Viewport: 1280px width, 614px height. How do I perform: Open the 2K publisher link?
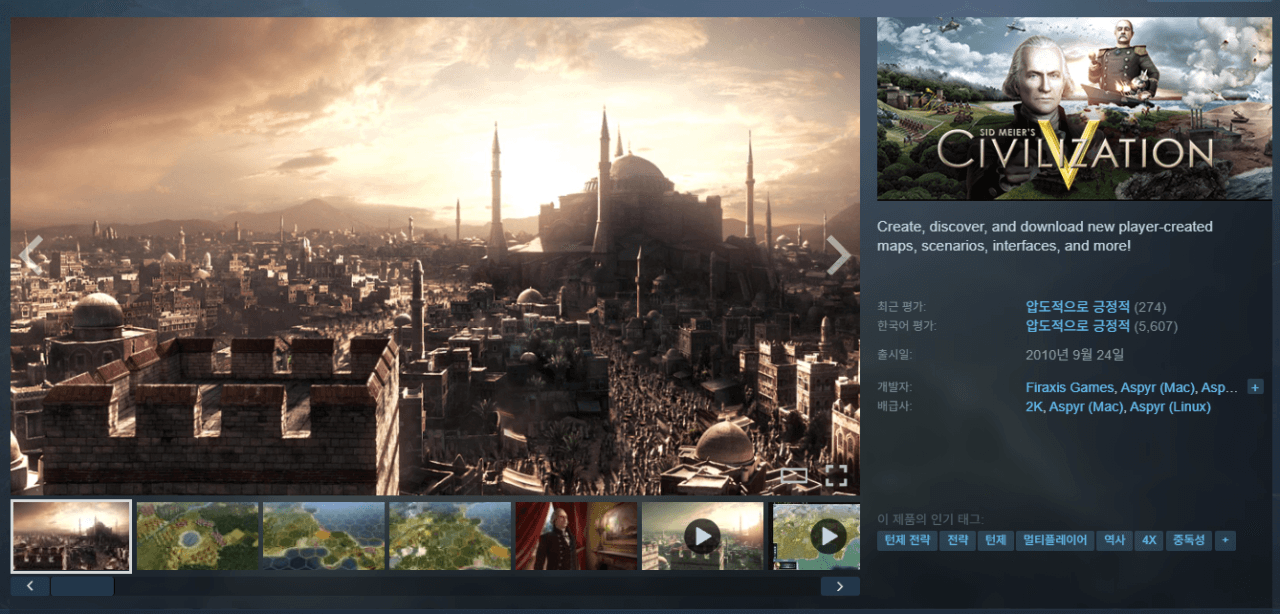[x=1033, y=407]
